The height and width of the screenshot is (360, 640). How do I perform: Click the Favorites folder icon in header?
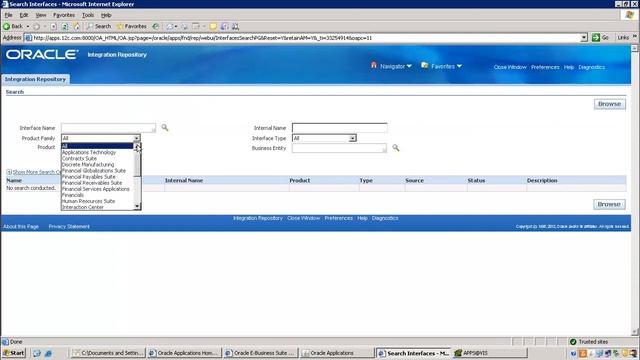click(x=424, y=65)
